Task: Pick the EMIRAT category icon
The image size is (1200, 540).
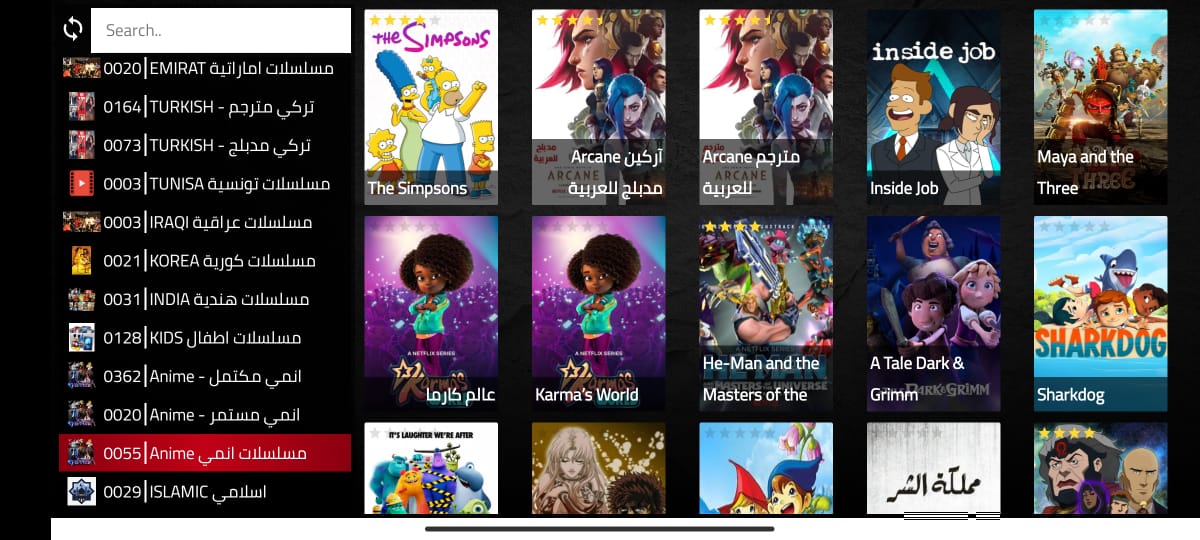Action: [81, 68]
